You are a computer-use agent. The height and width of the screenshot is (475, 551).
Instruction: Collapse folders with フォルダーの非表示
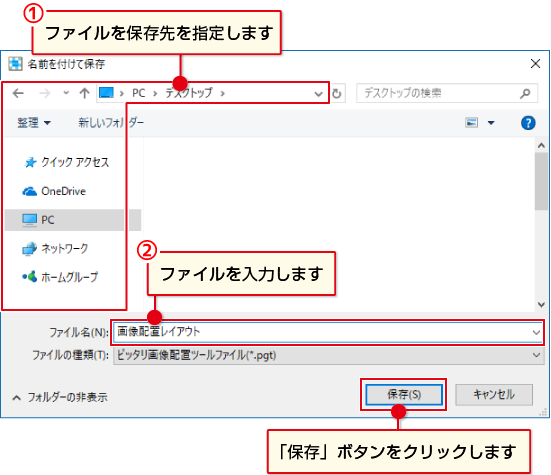pos(60,397)
